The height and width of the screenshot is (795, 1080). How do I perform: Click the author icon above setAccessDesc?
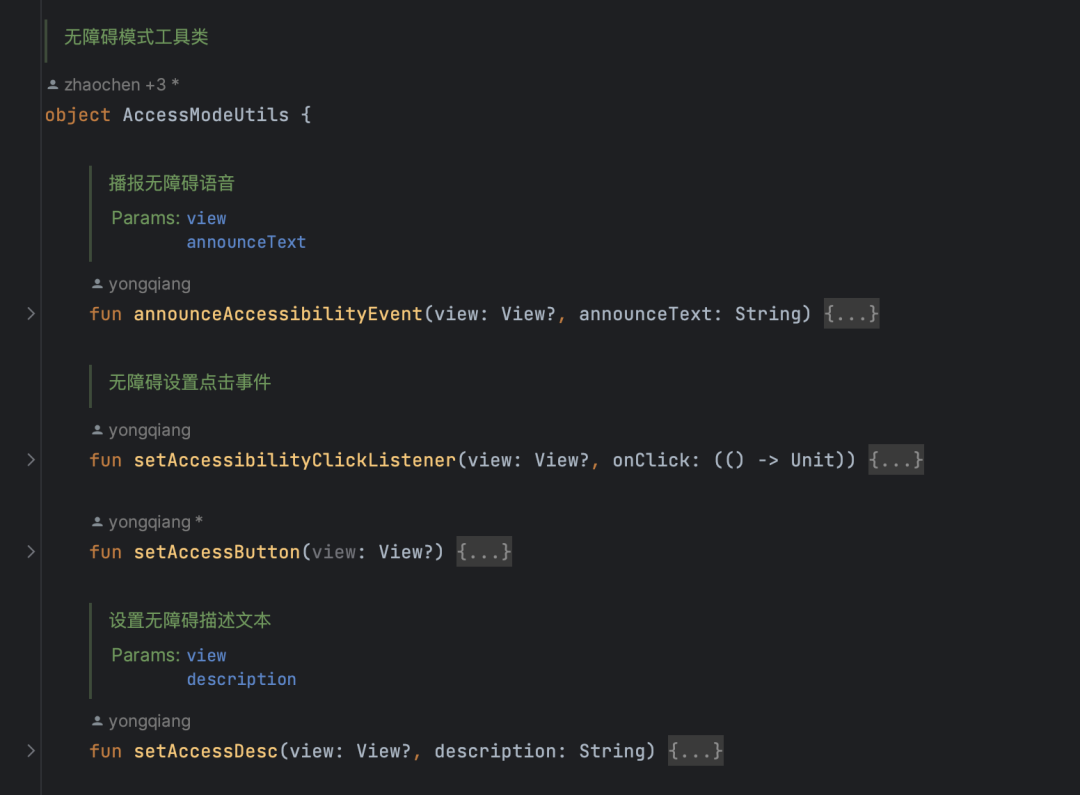[97, 721]
